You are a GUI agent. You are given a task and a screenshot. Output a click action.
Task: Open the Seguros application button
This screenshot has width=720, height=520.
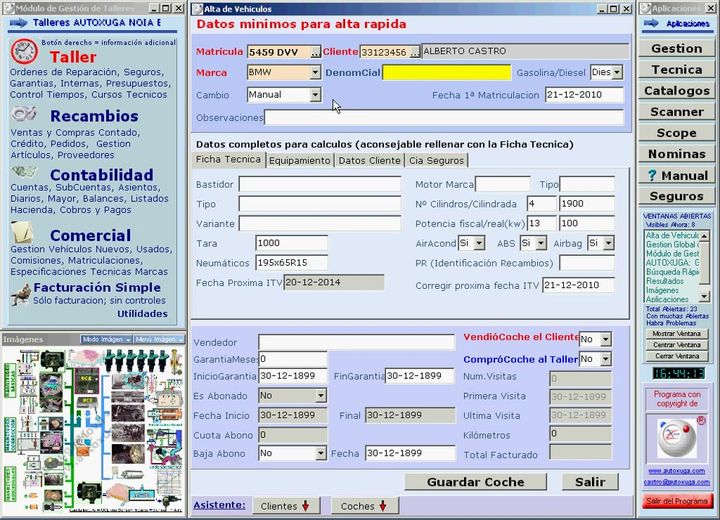[676, 196]
